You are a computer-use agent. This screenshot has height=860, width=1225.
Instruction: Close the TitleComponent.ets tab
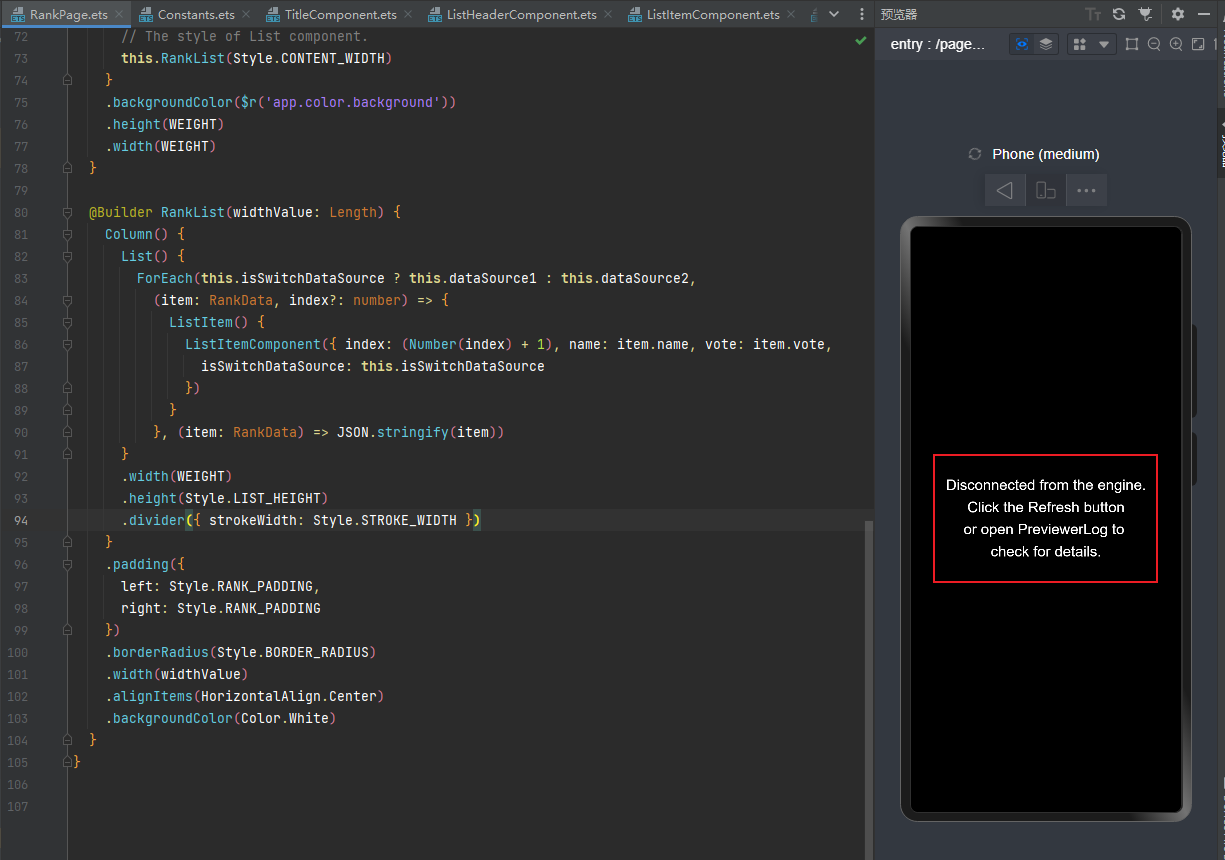pos(408,15)
